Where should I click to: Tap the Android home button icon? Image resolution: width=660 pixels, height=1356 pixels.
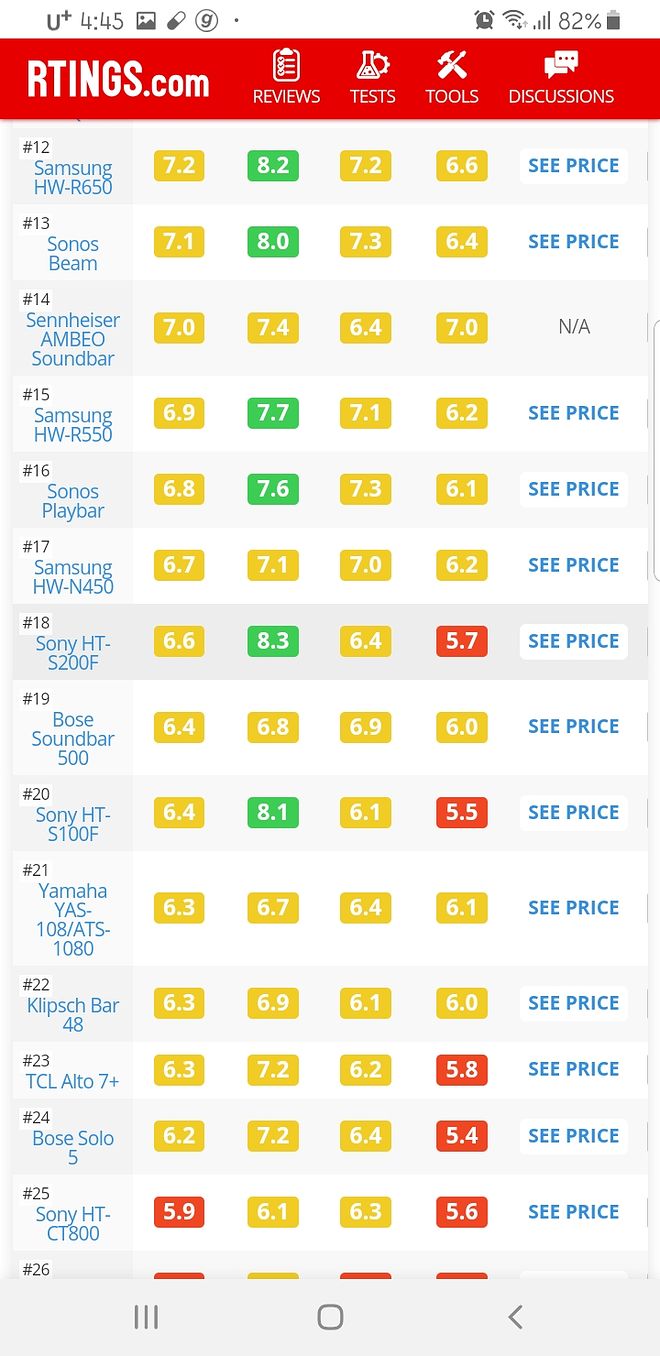point(330,1317)
